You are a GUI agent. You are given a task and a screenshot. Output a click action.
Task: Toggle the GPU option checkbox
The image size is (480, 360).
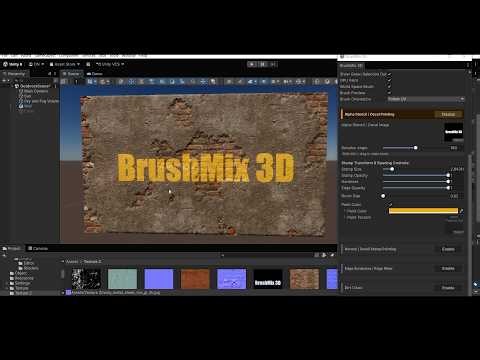(389, 80)
